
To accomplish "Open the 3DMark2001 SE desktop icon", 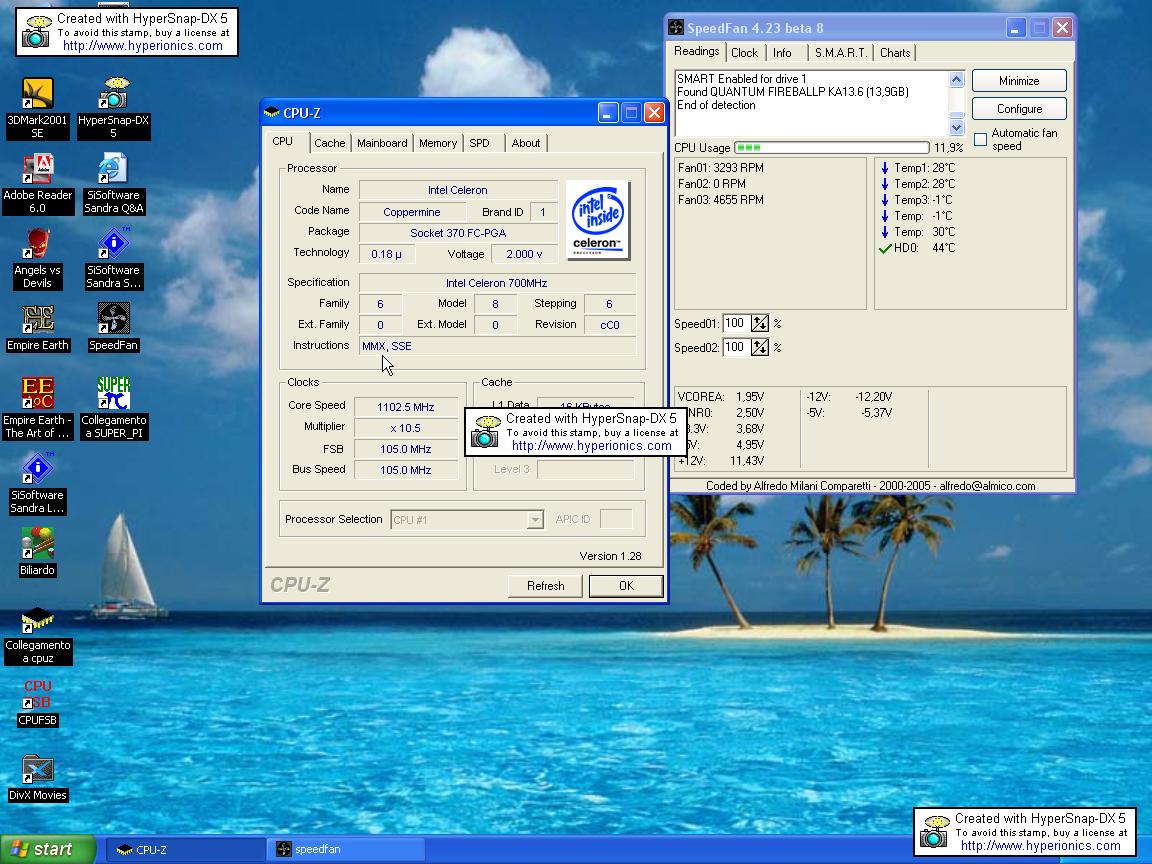I will [x=37, y=108].
